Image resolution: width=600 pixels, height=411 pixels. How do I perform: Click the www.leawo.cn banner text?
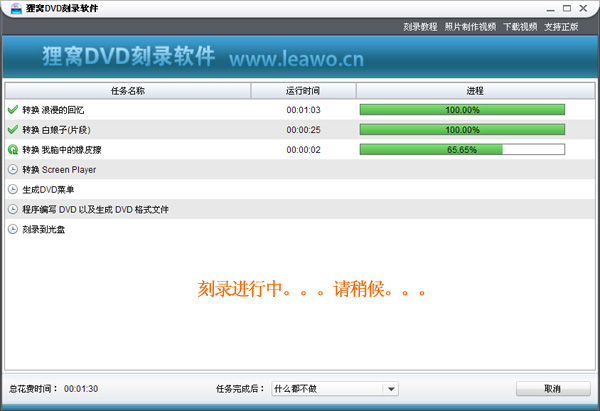click(x=297, y=59)
